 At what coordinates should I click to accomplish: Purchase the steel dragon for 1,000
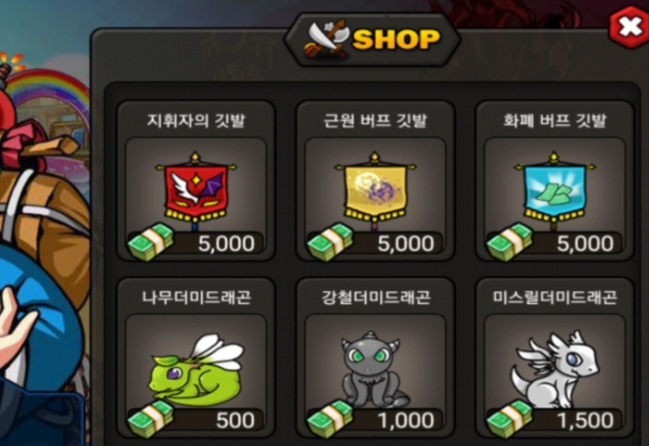(x=375, y=420)
